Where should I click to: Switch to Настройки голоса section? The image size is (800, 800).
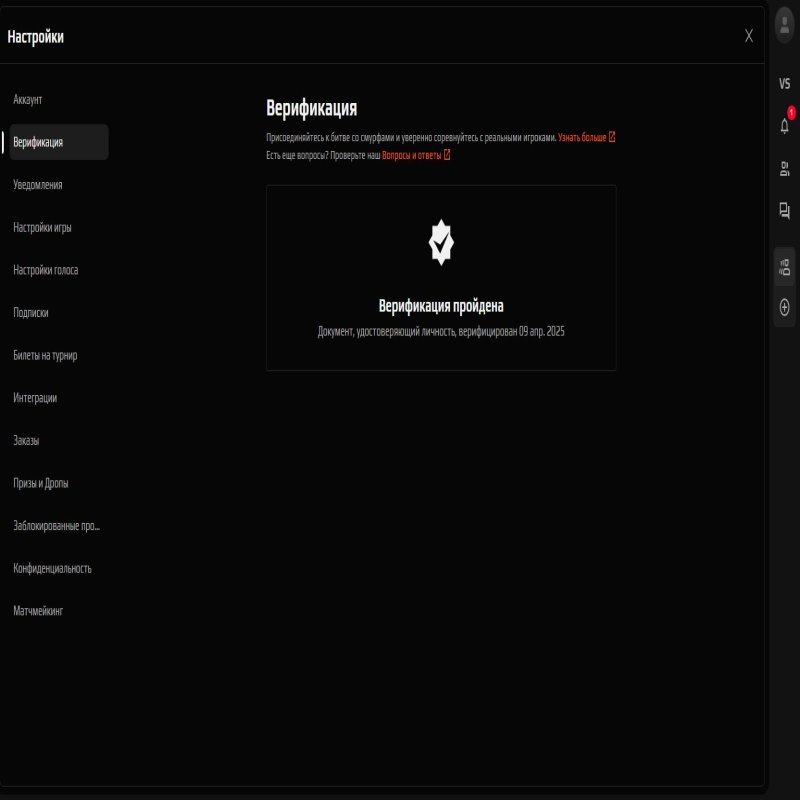pos(46,270)
